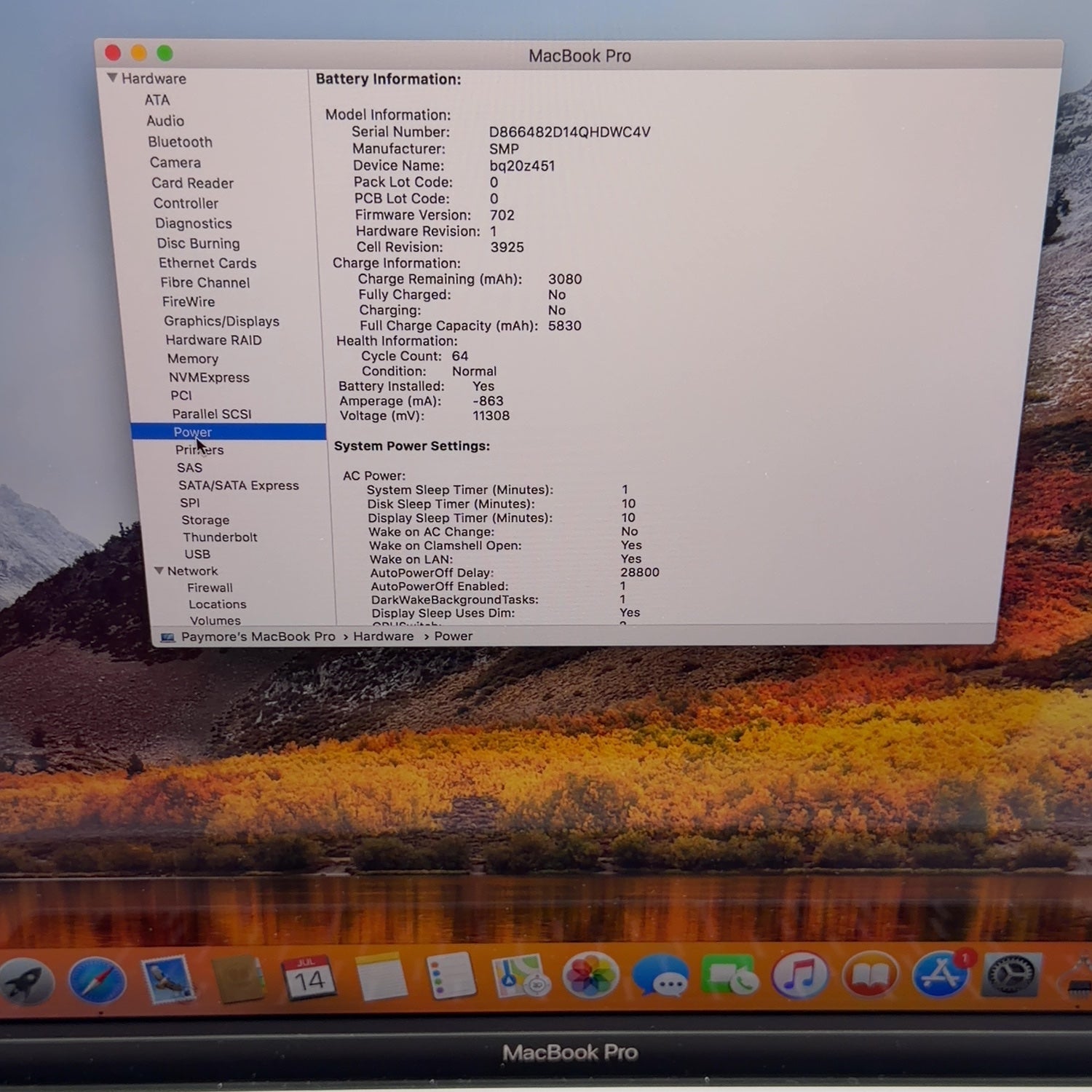
Task: Click System Power Settings heading
Action: coord(412,446)
